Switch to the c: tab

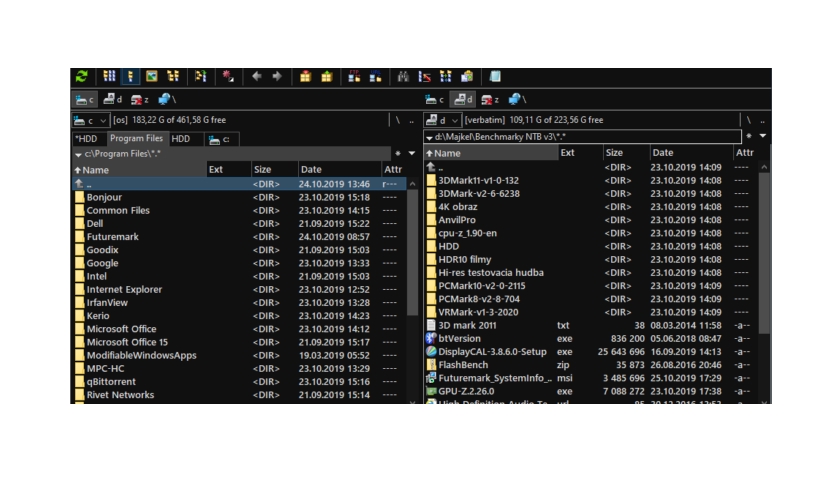(219, 139)
